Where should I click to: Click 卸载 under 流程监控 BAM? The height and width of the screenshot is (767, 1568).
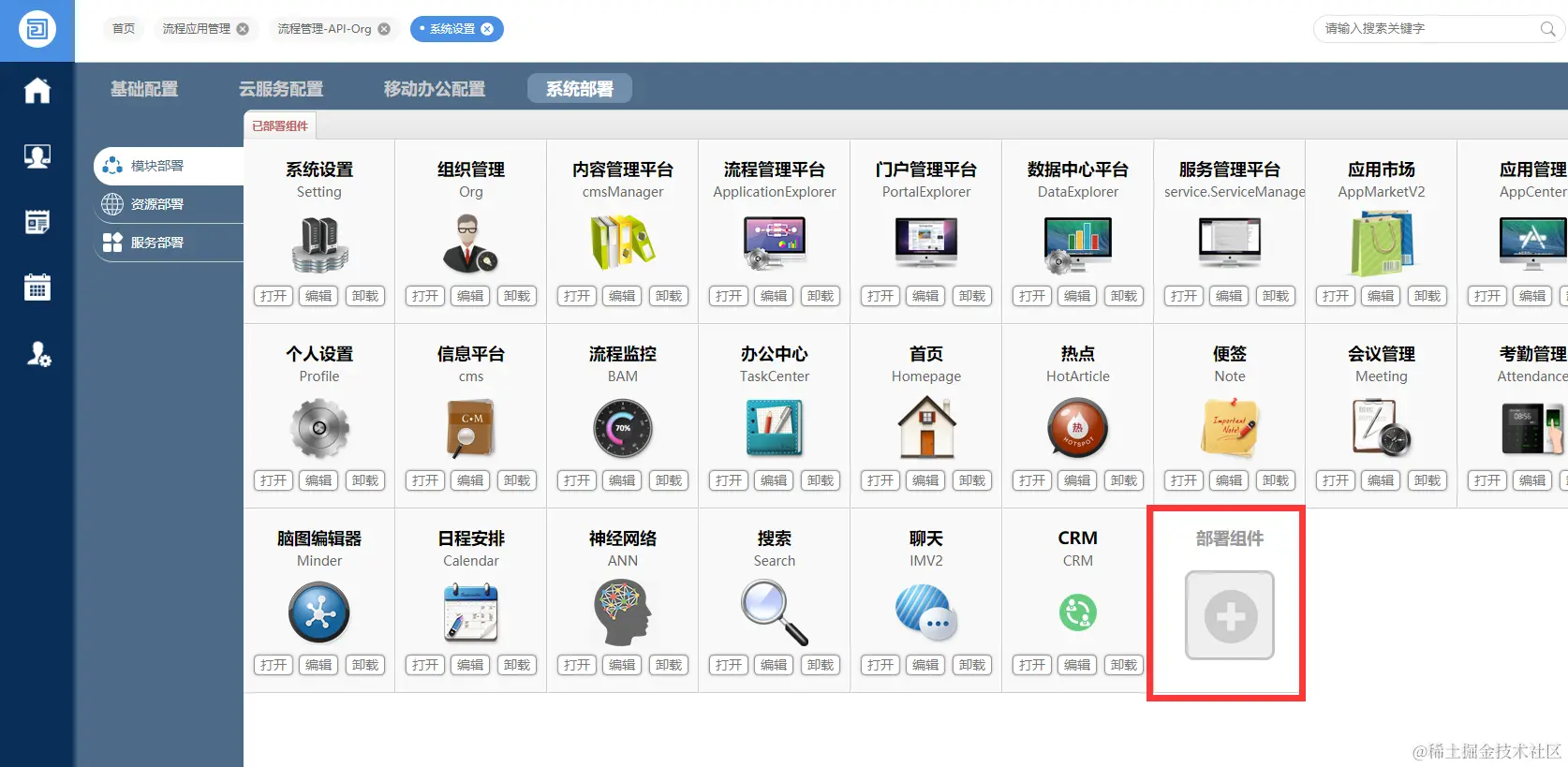click(669, 480)
